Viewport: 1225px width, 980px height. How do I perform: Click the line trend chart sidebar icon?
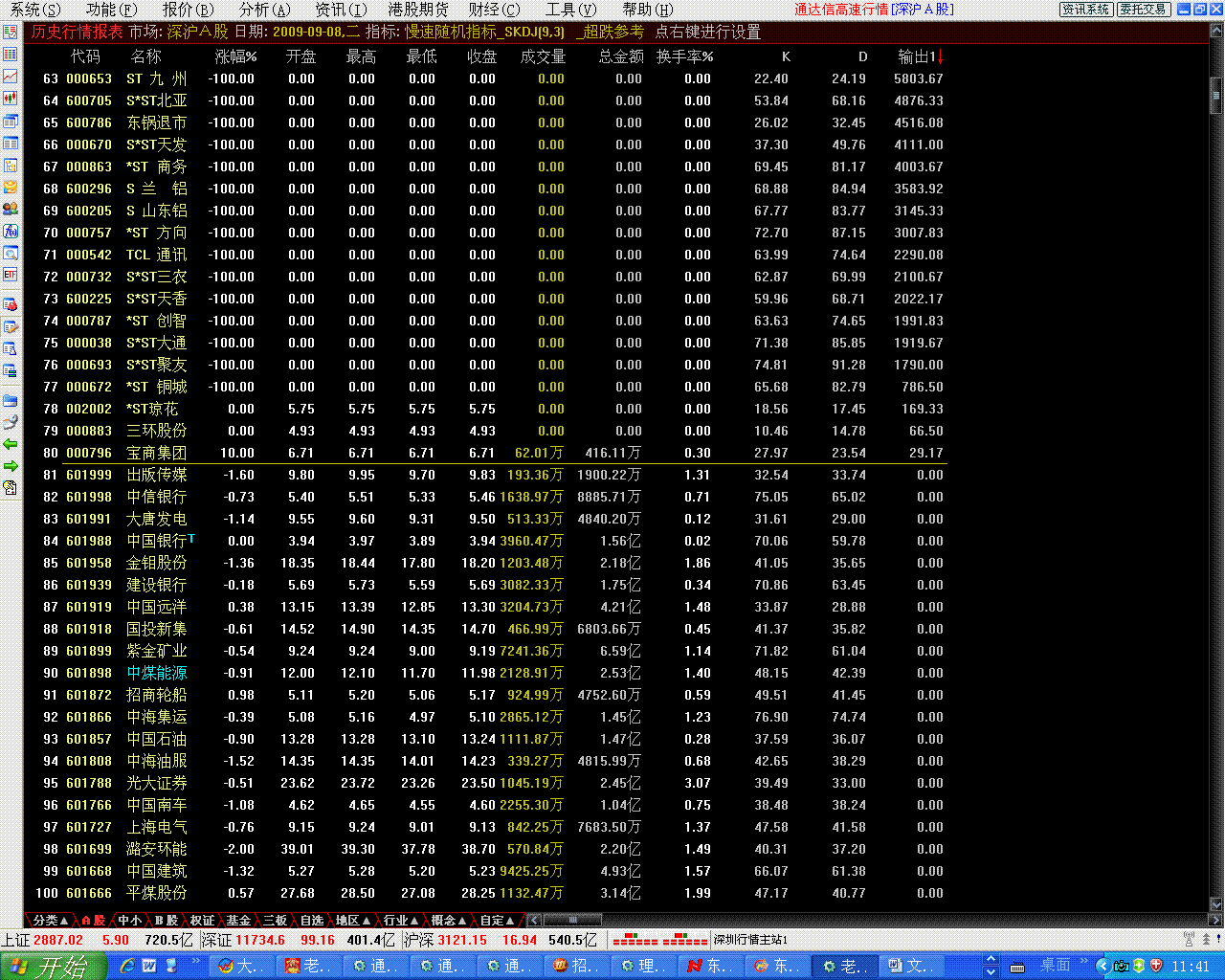[x=11, y=77]
